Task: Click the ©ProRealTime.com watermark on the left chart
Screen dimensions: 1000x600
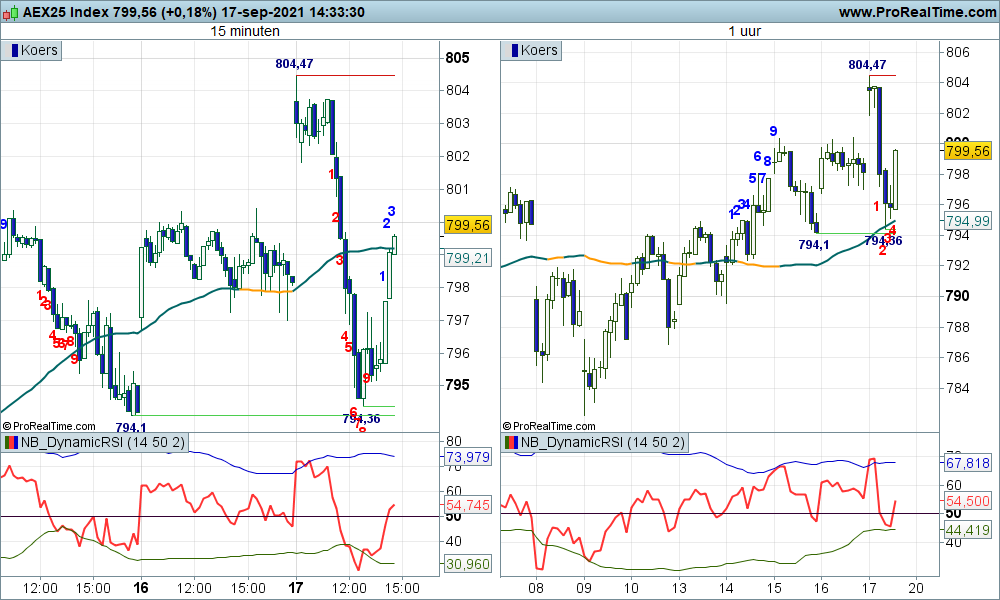Action: point(52,423)
